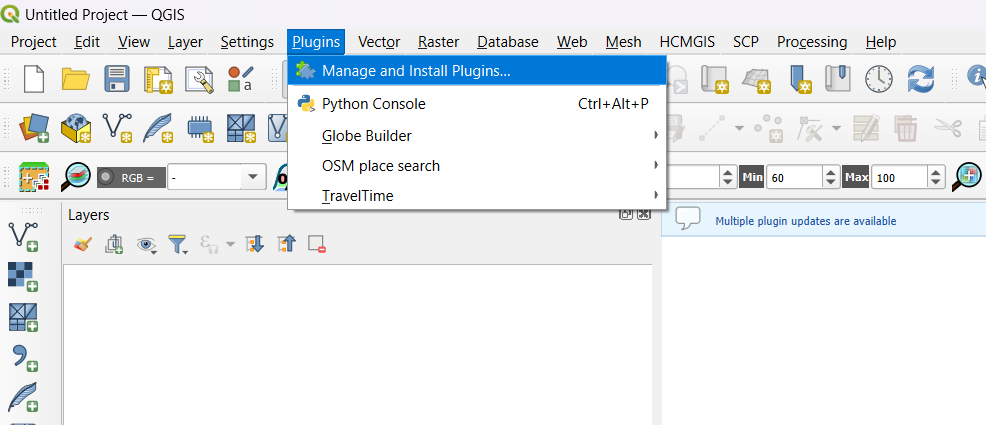
Task: Click Multiple plugin updates are available message
Action: coord(806,221)
